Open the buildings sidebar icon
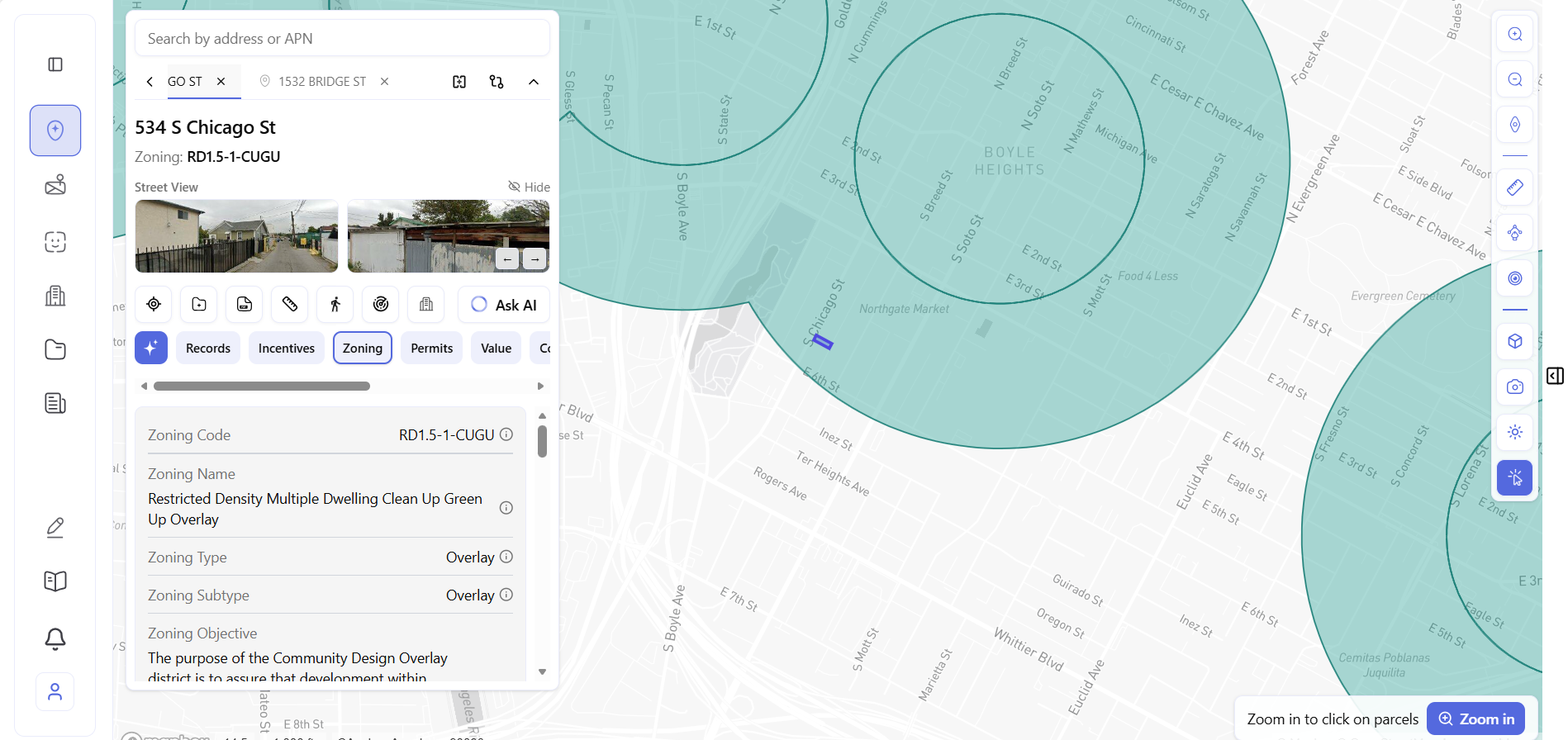The width and height of the screenshot is (1568, 740). [x=55, y=296]
